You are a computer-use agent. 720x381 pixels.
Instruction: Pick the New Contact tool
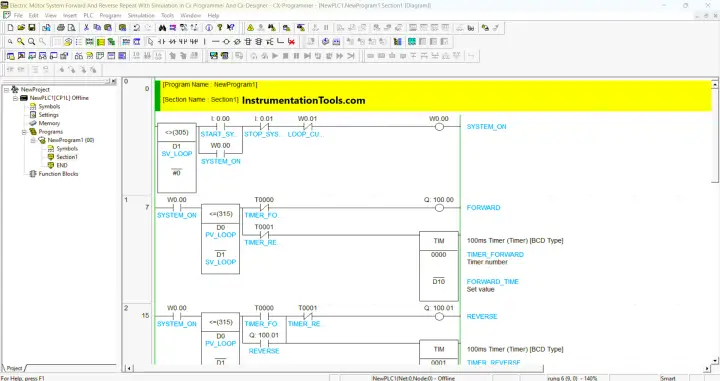pos(162,42)
